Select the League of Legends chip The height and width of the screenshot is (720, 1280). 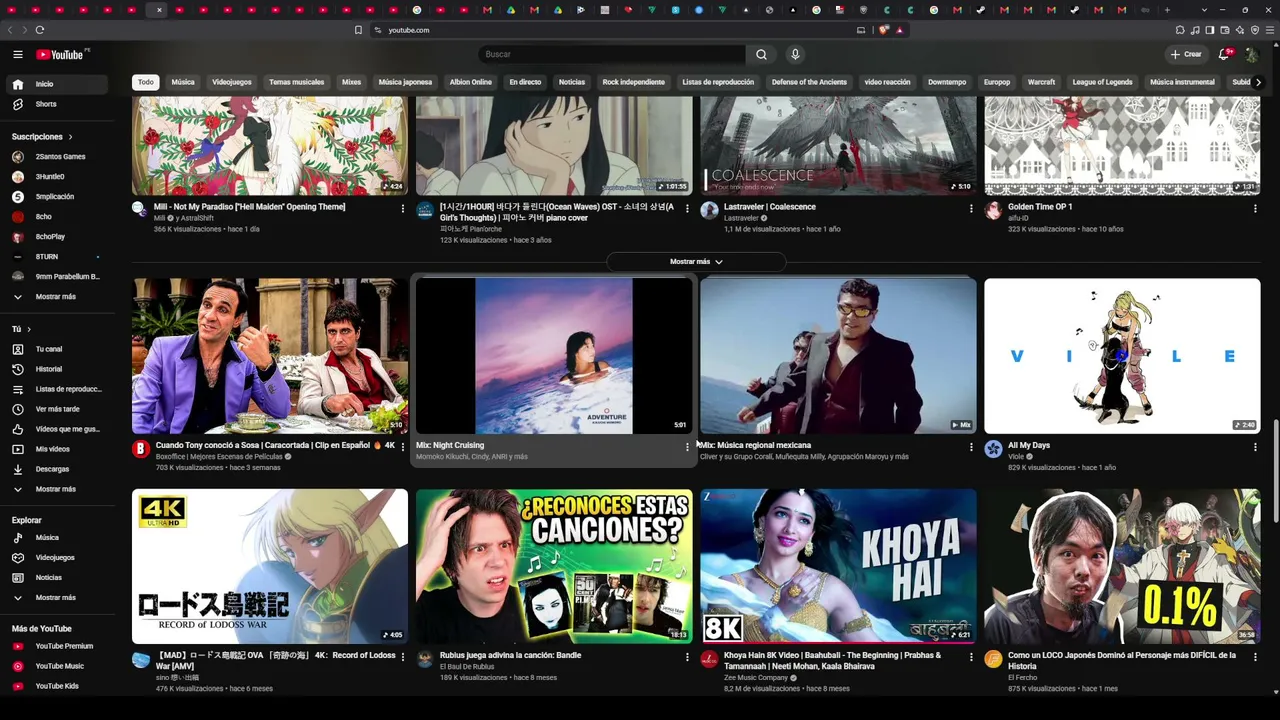[x=1102, y=82]
